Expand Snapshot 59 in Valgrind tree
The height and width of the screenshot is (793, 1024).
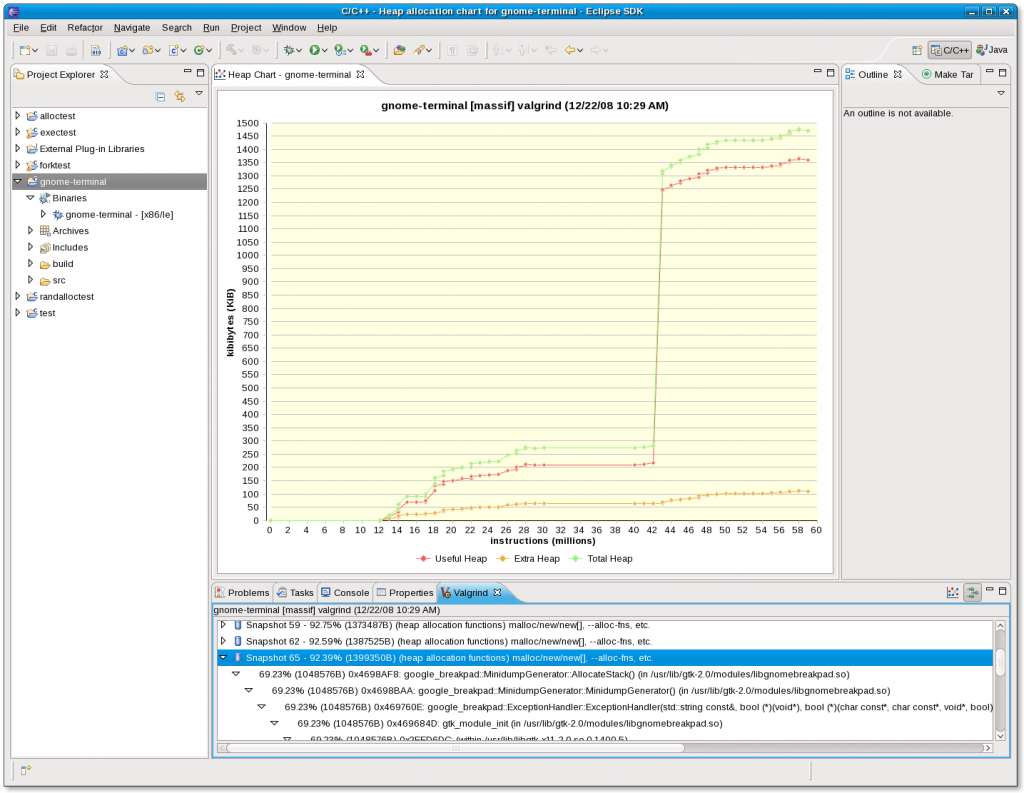point(223,625)
